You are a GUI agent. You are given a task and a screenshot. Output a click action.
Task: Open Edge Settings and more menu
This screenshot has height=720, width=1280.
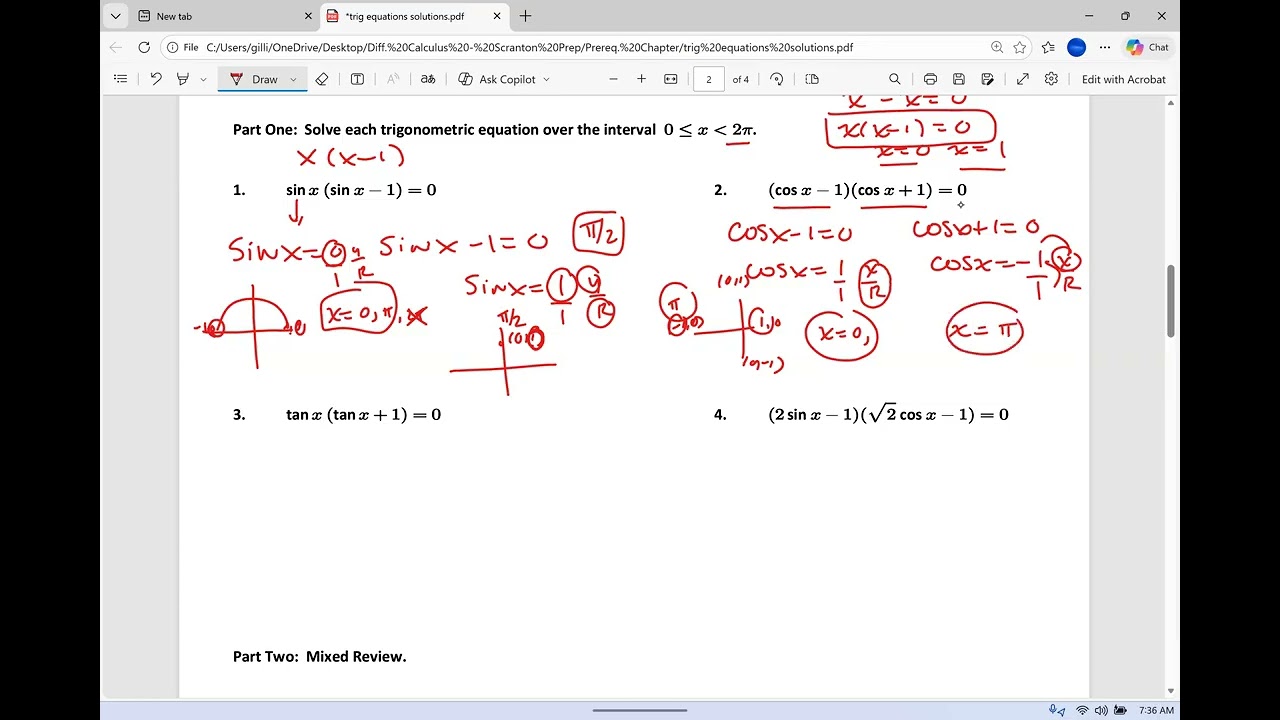point(1105,47)
